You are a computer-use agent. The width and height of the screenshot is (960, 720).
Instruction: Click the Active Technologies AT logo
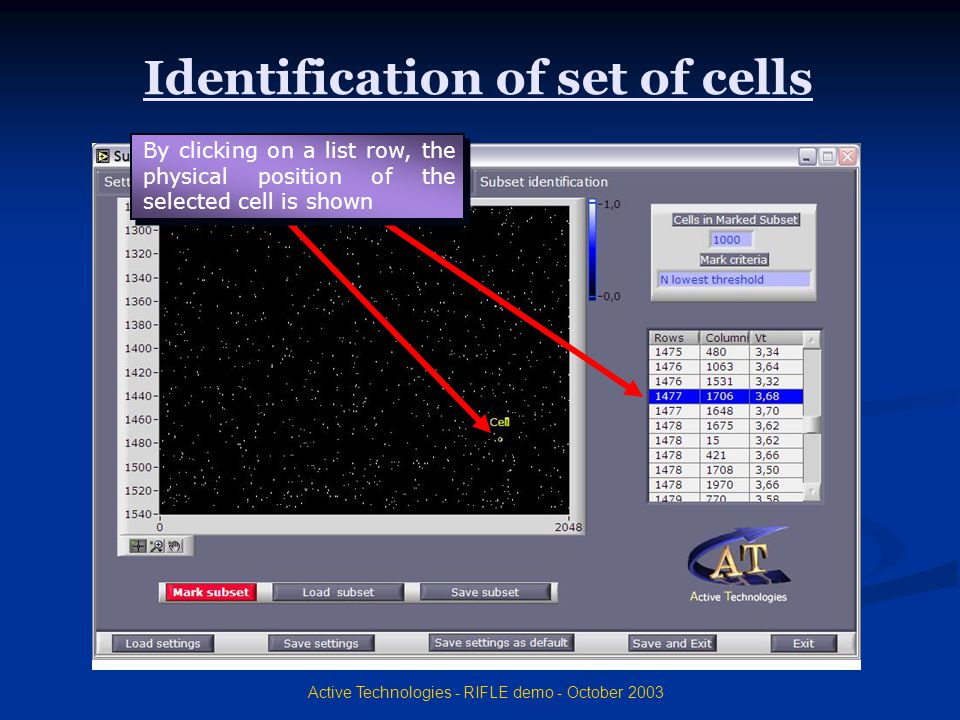click(x=738, y=564)
